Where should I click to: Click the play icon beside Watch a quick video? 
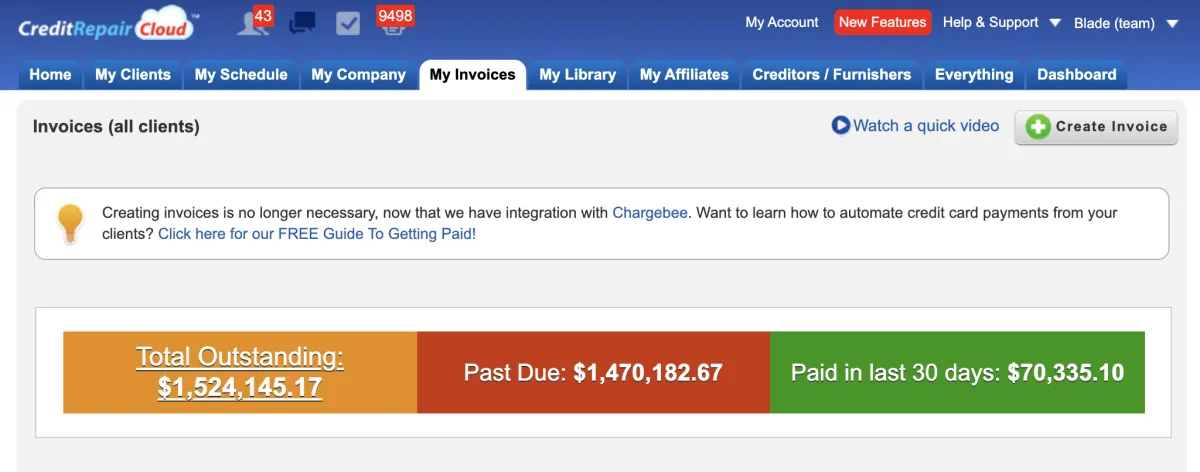click(840, 126)
